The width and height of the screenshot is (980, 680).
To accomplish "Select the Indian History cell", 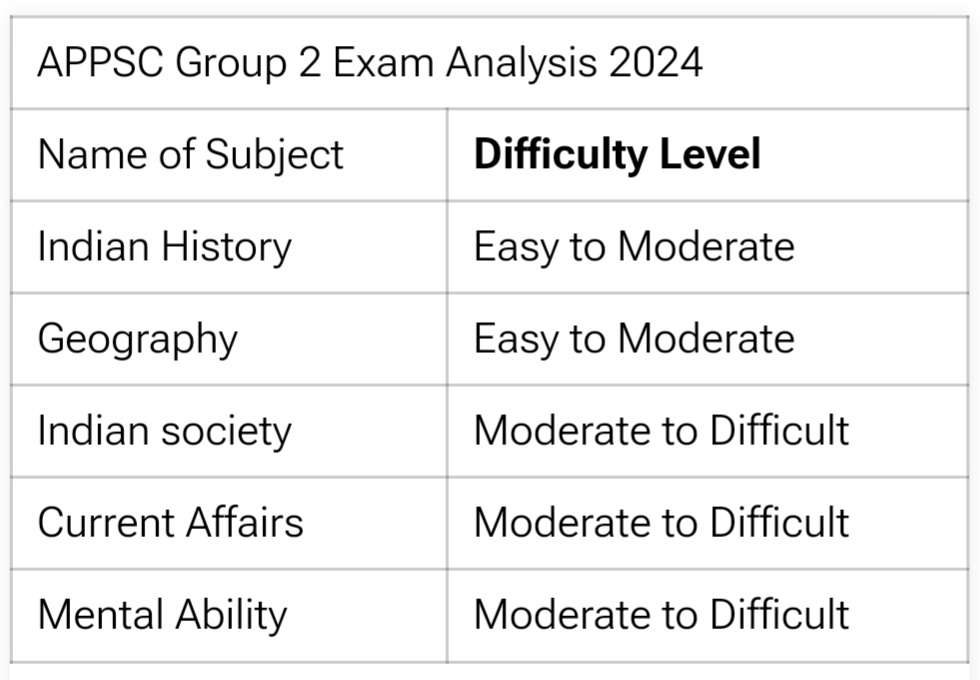I will (x=164, y=247).
